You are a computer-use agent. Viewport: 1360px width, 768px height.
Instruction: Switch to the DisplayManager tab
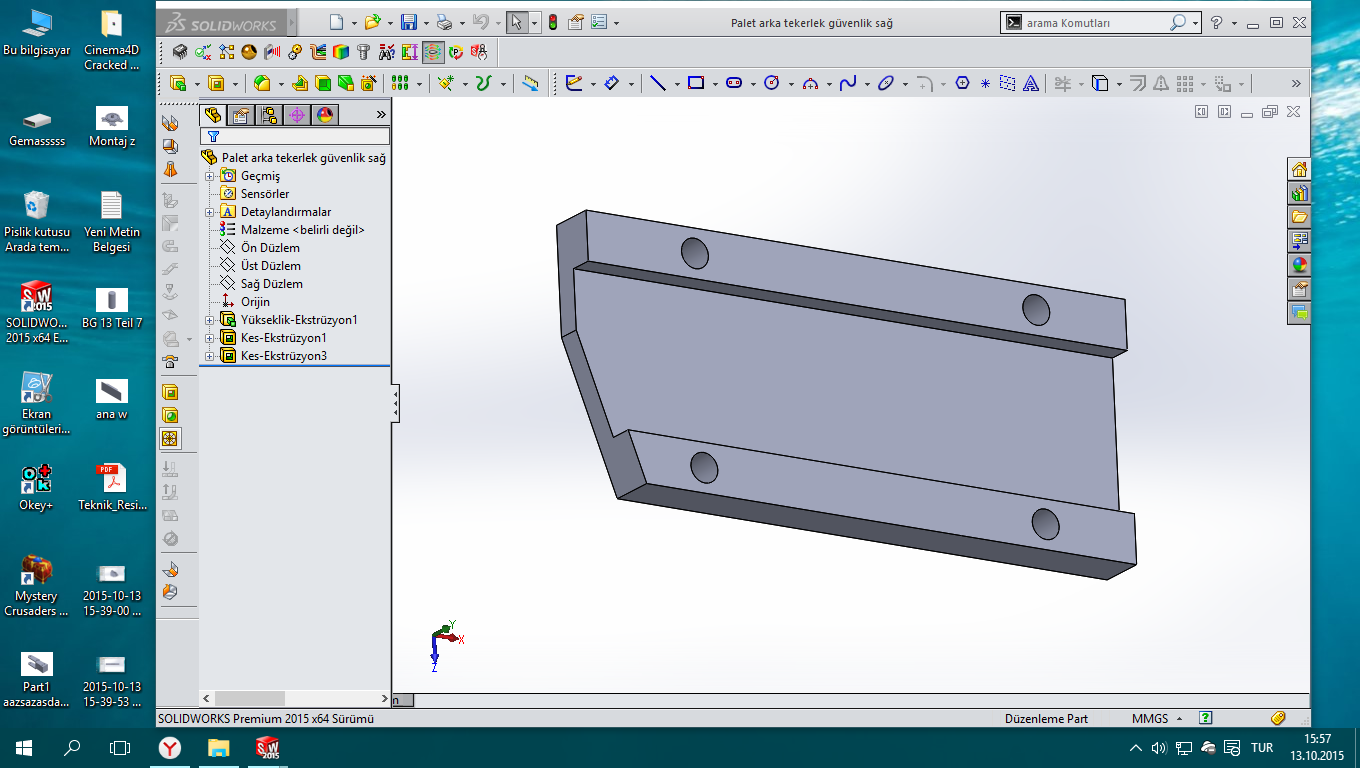pos(325,115)
